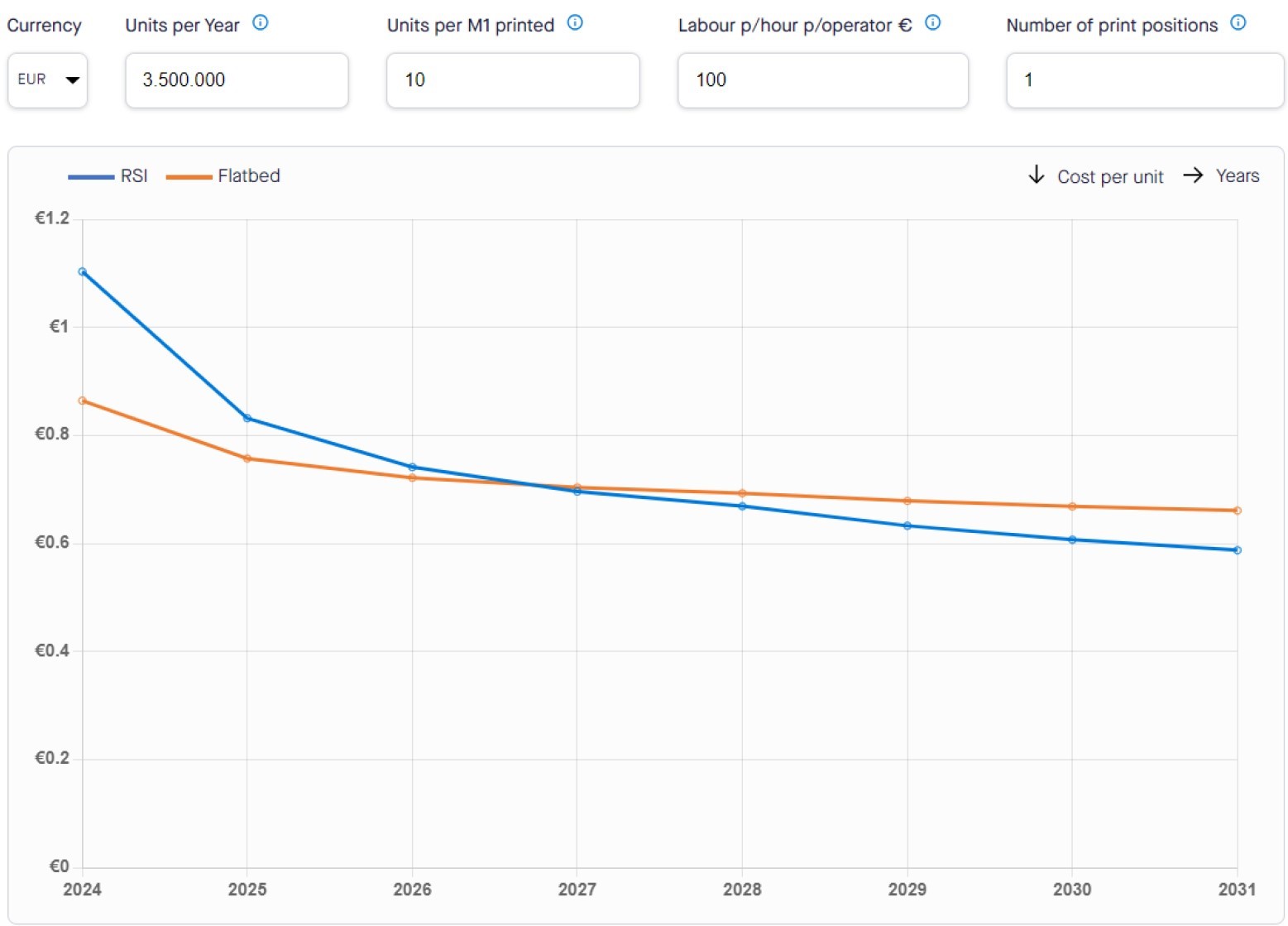Click the RSI data point for 2025
1288x926 pixels.
click(x=247, y=418)
